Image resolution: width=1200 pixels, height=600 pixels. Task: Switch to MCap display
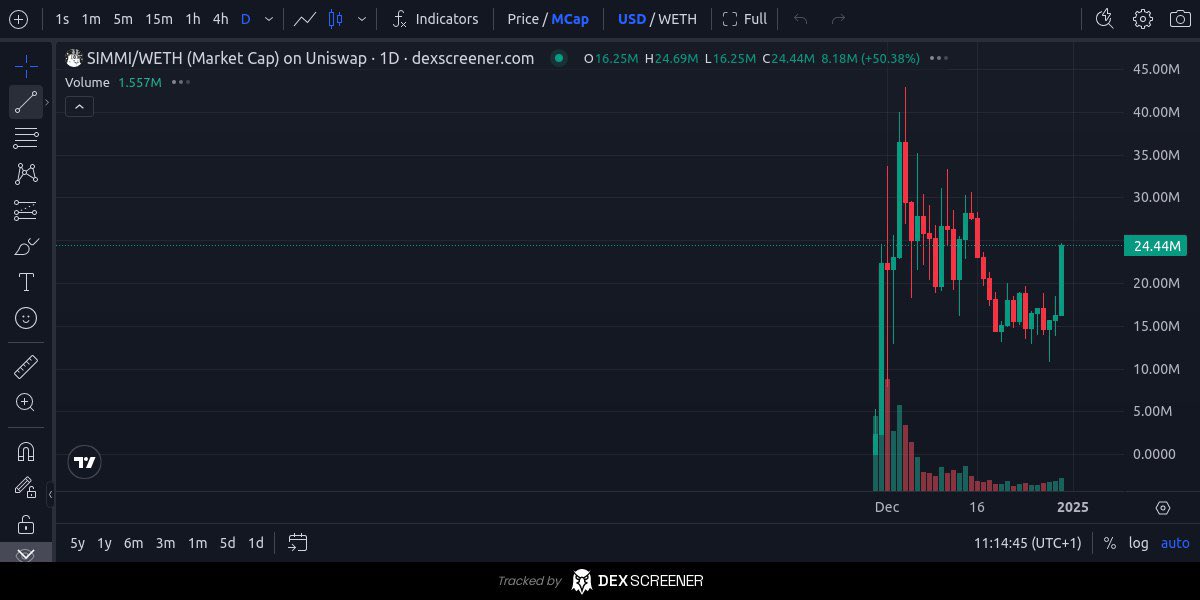pyautogui.click(x=570, y=19)
